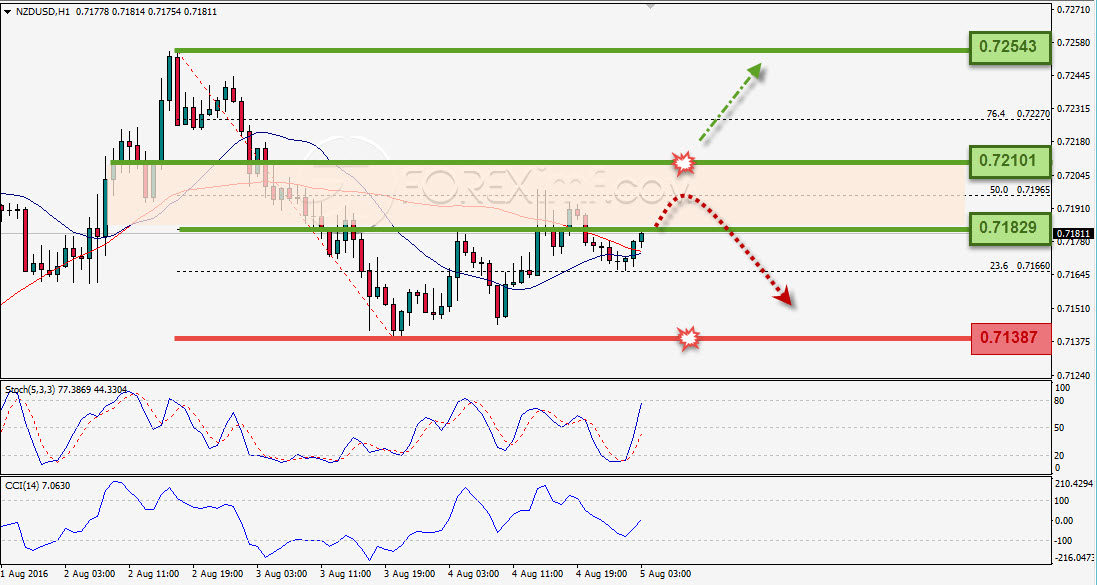Click the current price tag 0.71811
The image size is (1097, 585).
[x=1074, y=233]
